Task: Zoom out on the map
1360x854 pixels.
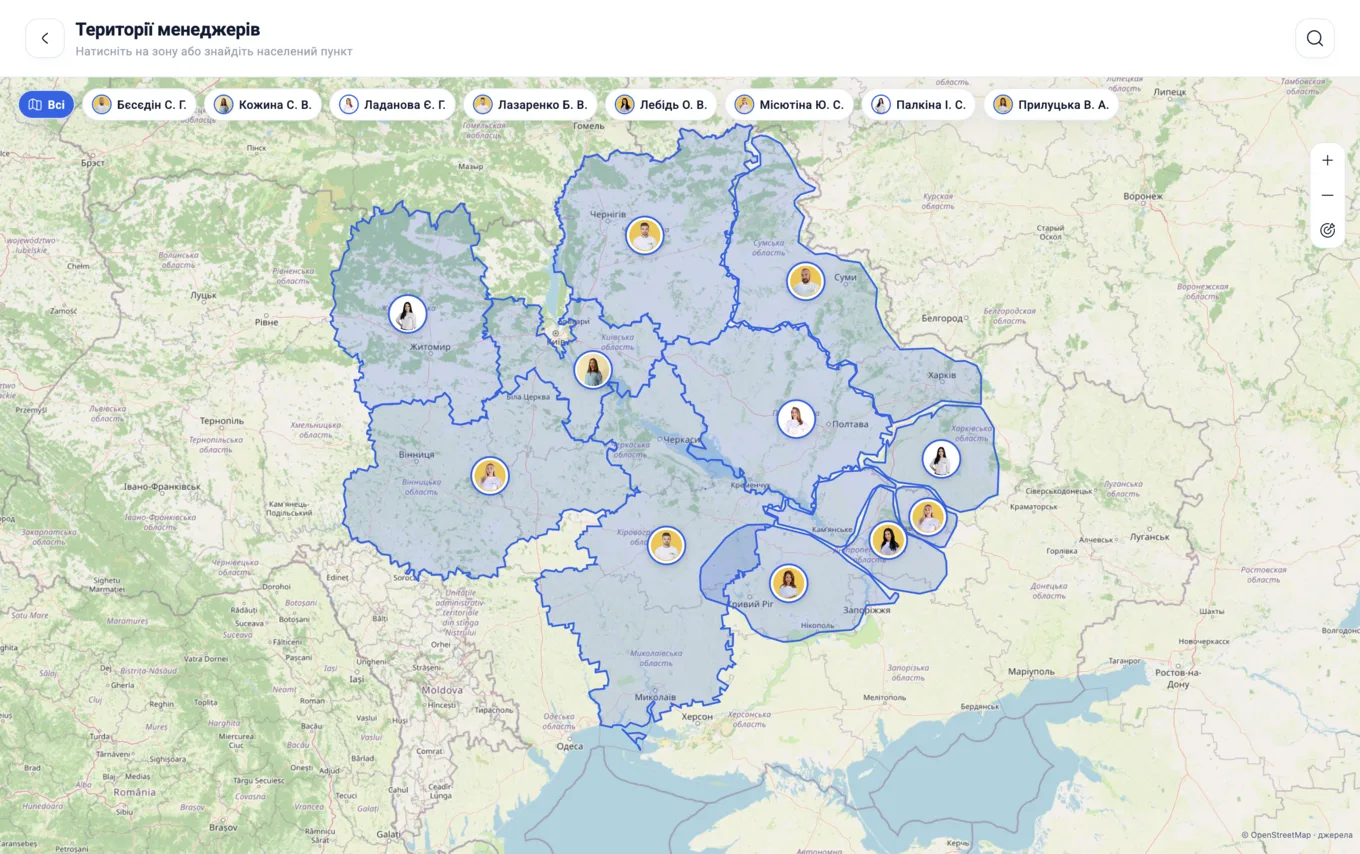Action: pyautogui.click(x=1327, y=195)
